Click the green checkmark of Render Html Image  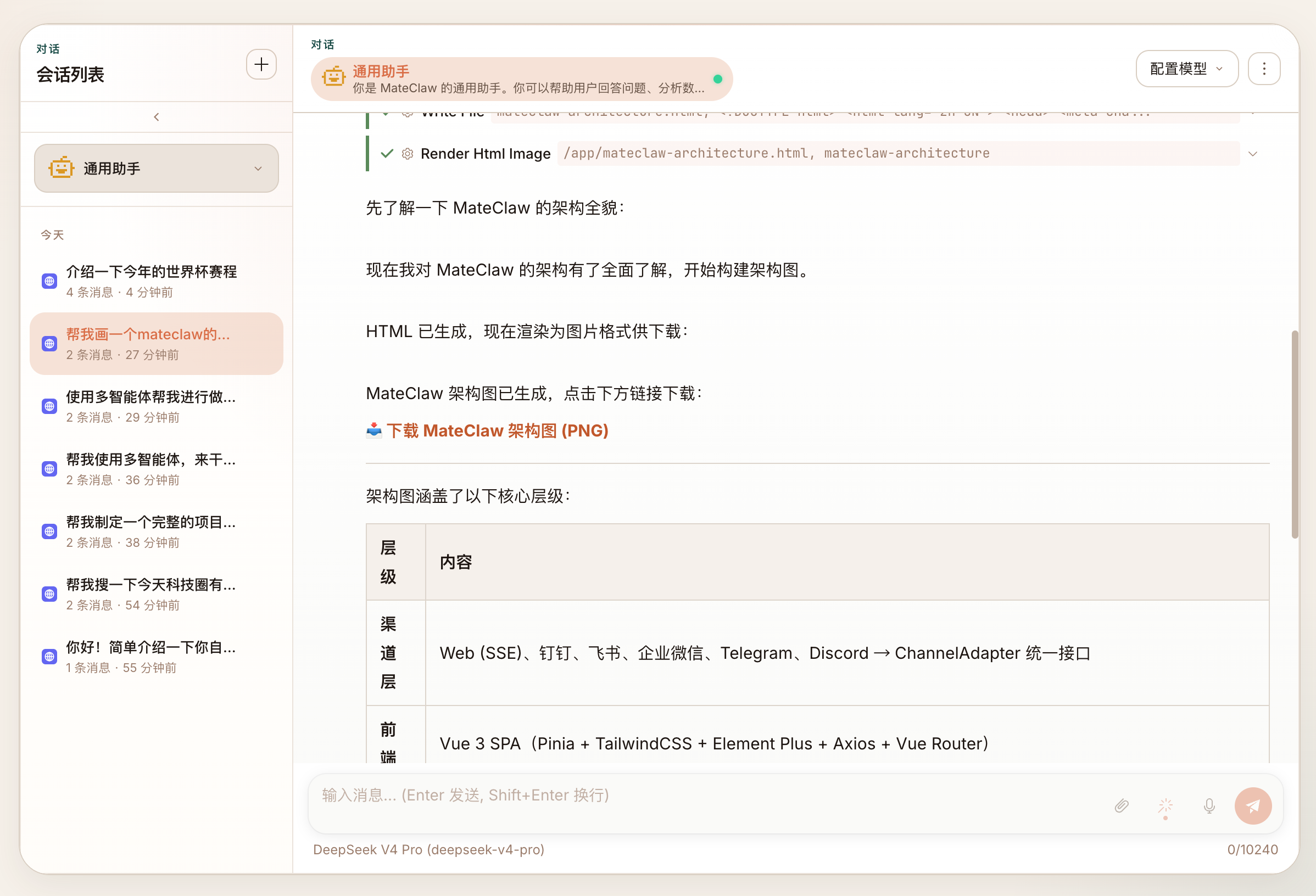[x=387, y=153]
